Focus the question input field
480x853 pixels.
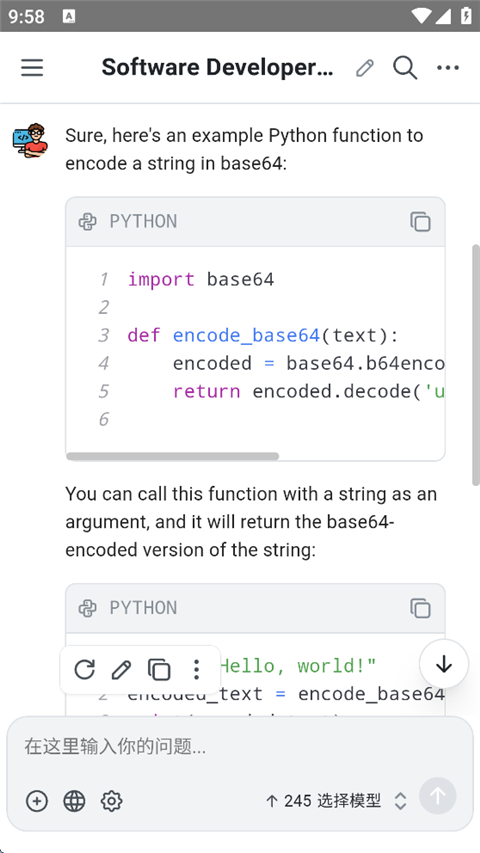(x=239, y=747)
